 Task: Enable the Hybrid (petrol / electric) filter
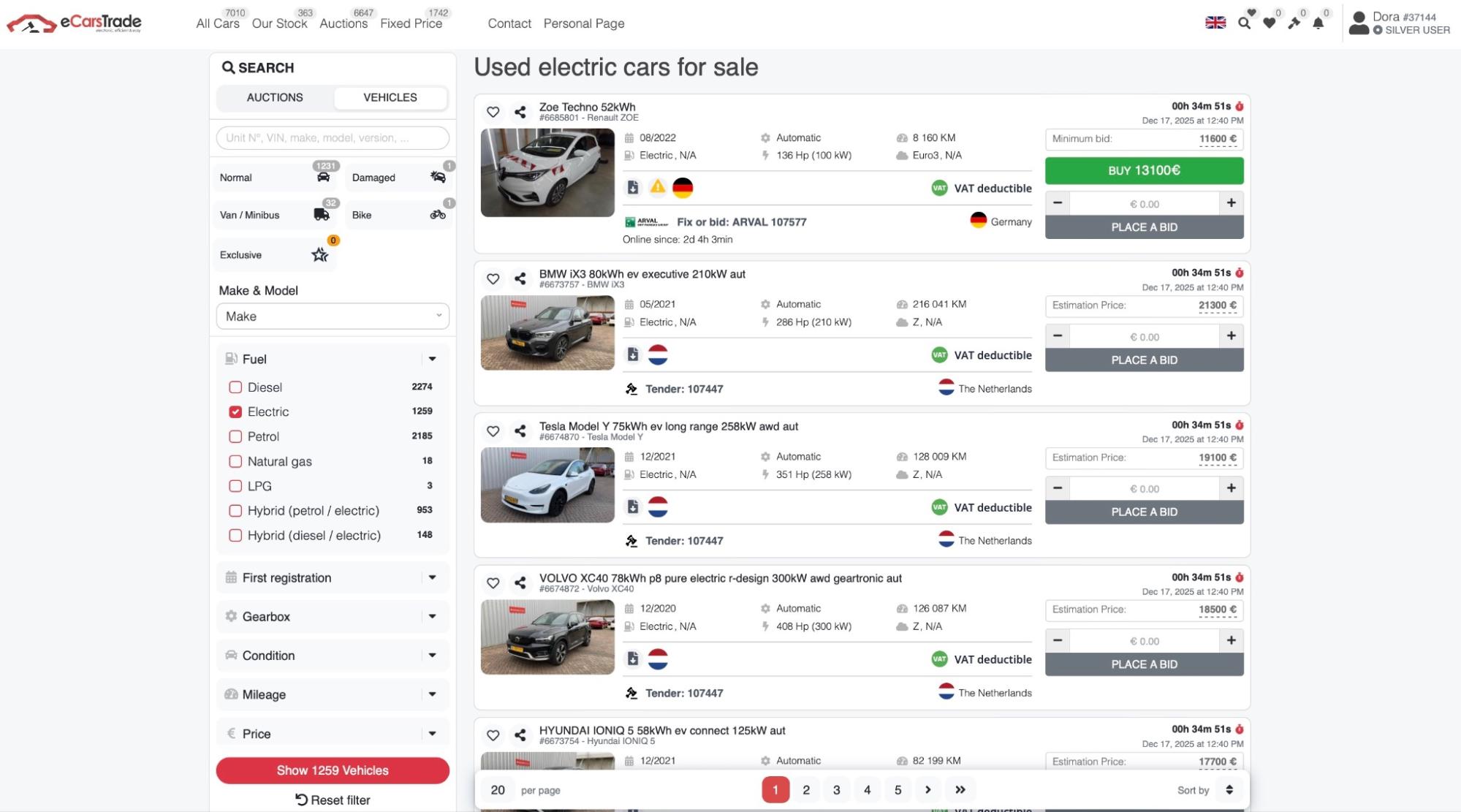pos(235,511)
